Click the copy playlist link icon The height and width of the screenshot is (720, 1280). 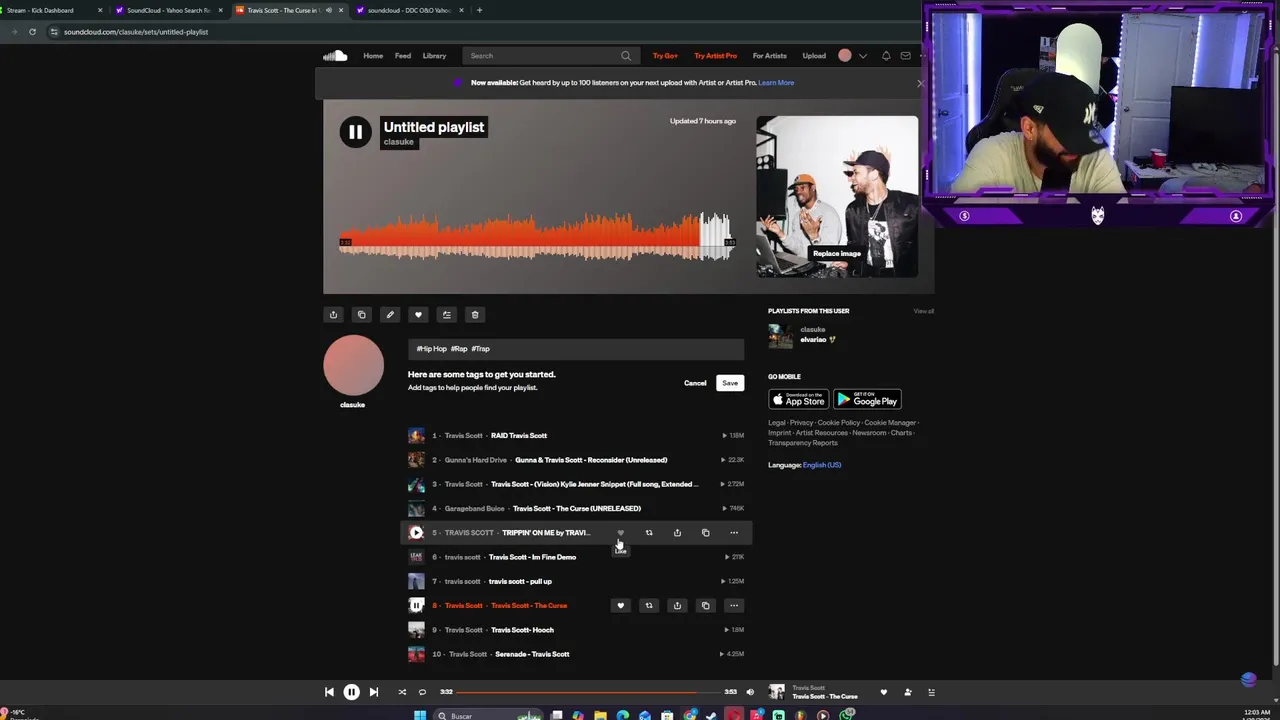click(362, 315)
